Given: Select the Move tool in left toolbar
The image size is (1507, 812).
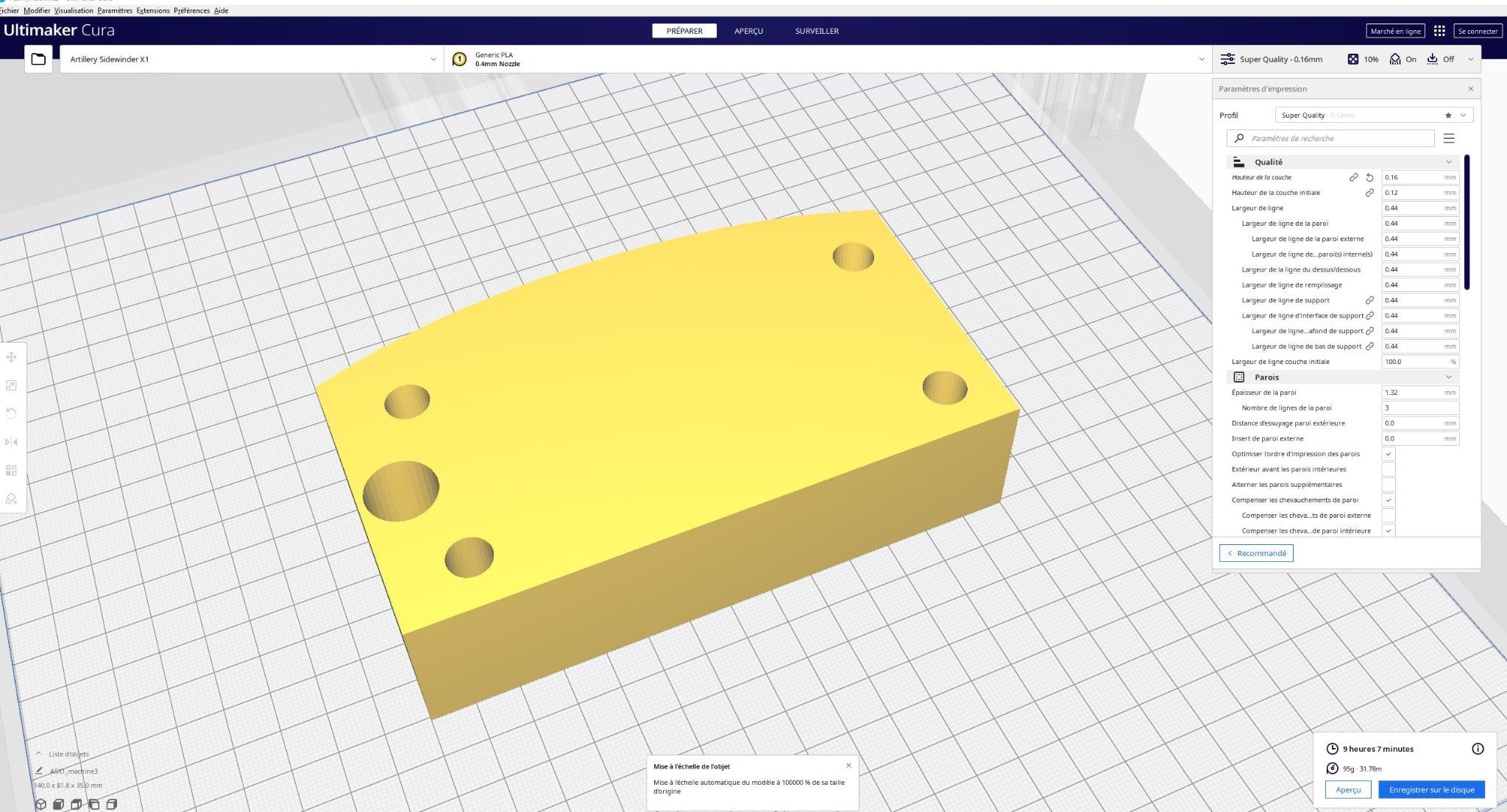Looking at the screenshot, I should pos(11,357).
